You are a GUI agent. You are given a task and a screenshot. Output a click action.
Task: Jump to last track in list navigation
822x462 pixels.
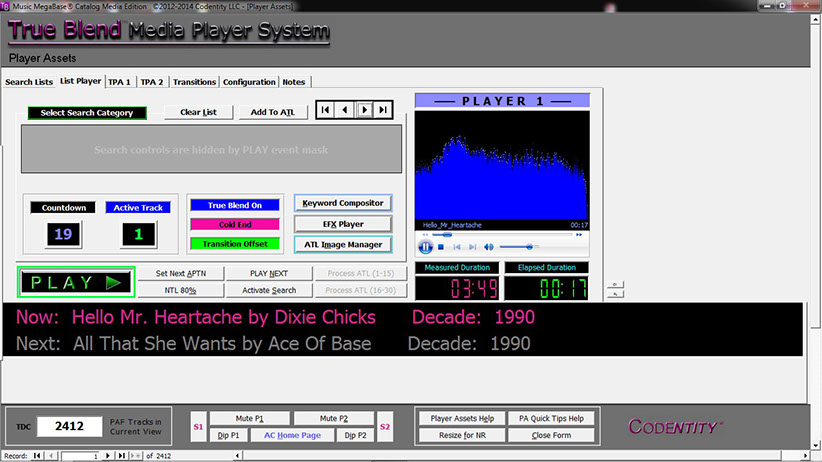tap(385, 110)
